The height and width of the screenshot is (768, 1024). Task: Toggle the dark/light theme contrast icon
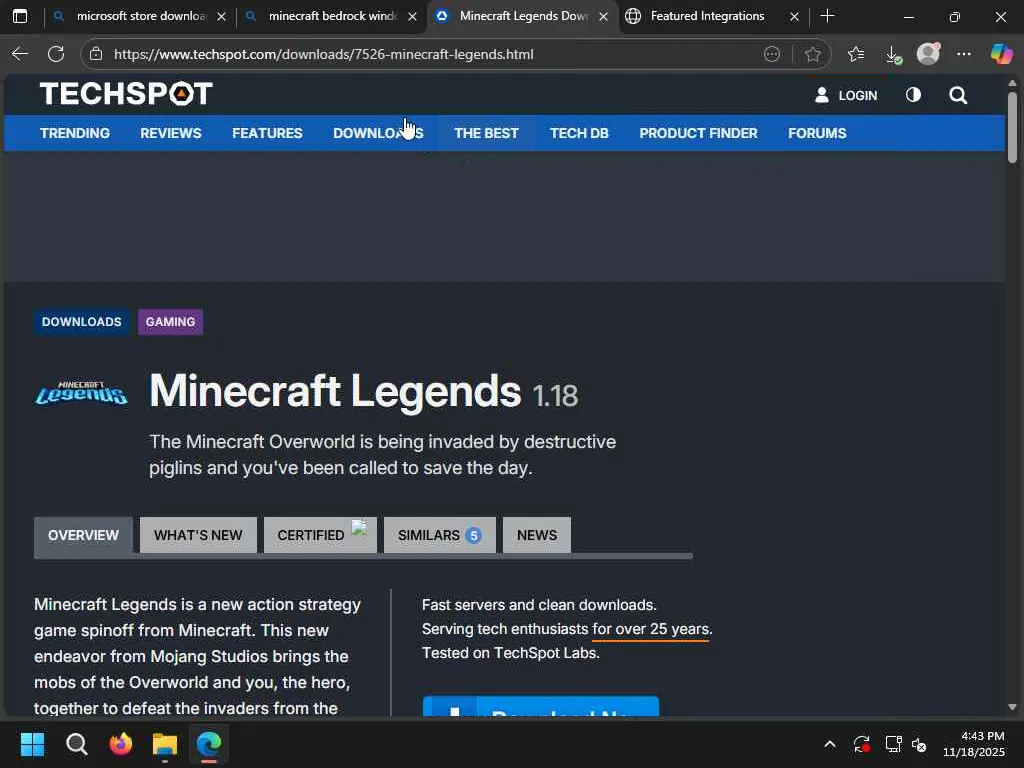coord(913,95)
